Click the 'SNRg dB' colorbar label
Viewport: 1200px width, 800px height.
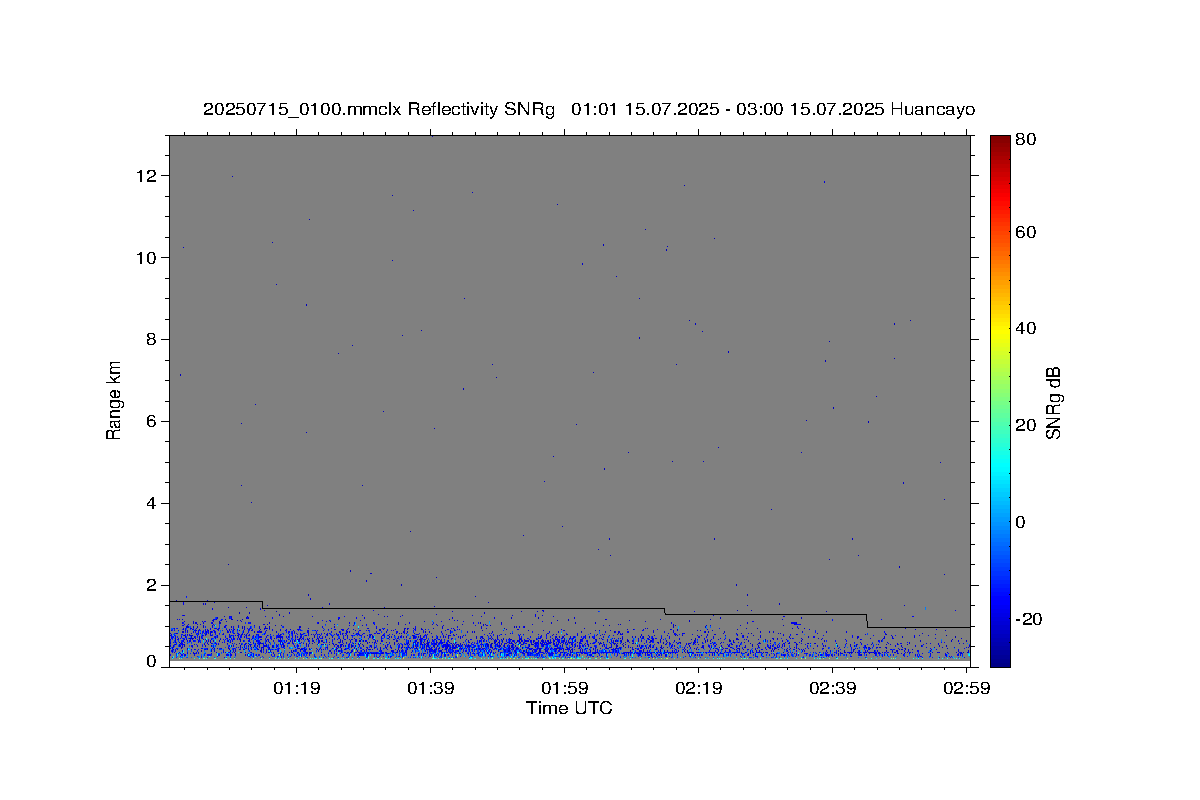tap(1053, 402)
